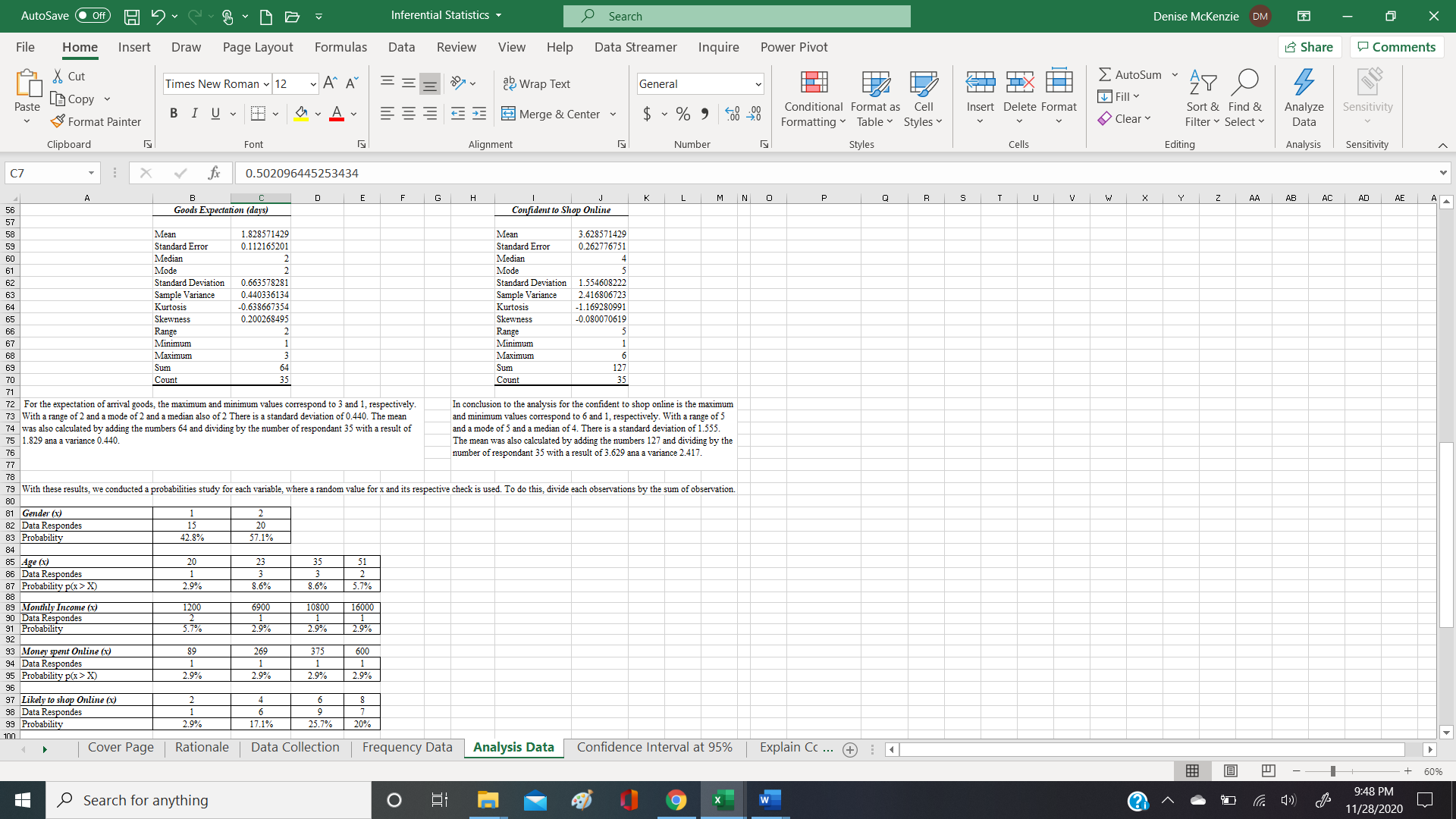Screen dimensions: 1456x819
Task: Click Windows Start button
Action: point(23,800)
